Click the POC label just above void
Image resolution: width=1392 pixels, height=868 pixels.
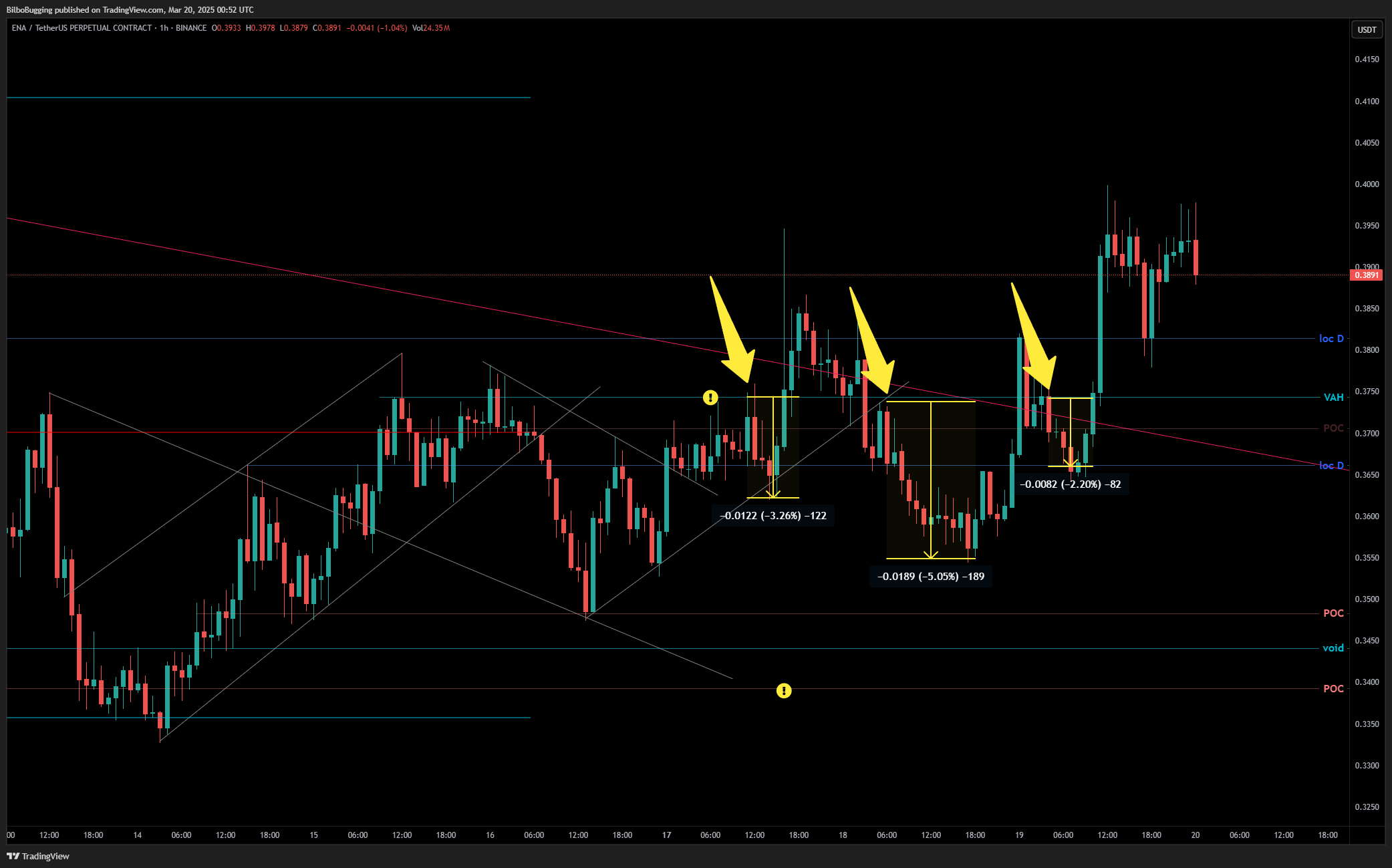pos(1333,613)
